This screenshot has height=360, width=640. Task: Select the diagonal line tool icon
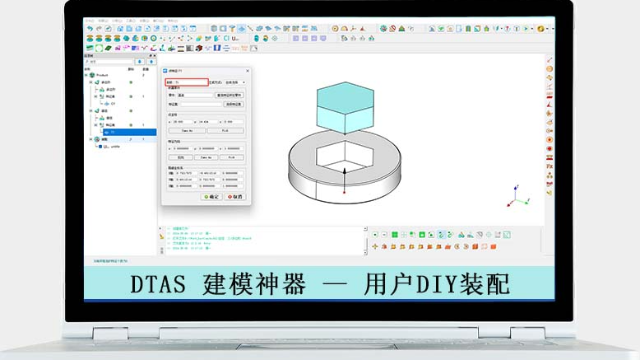click(250, 29)
